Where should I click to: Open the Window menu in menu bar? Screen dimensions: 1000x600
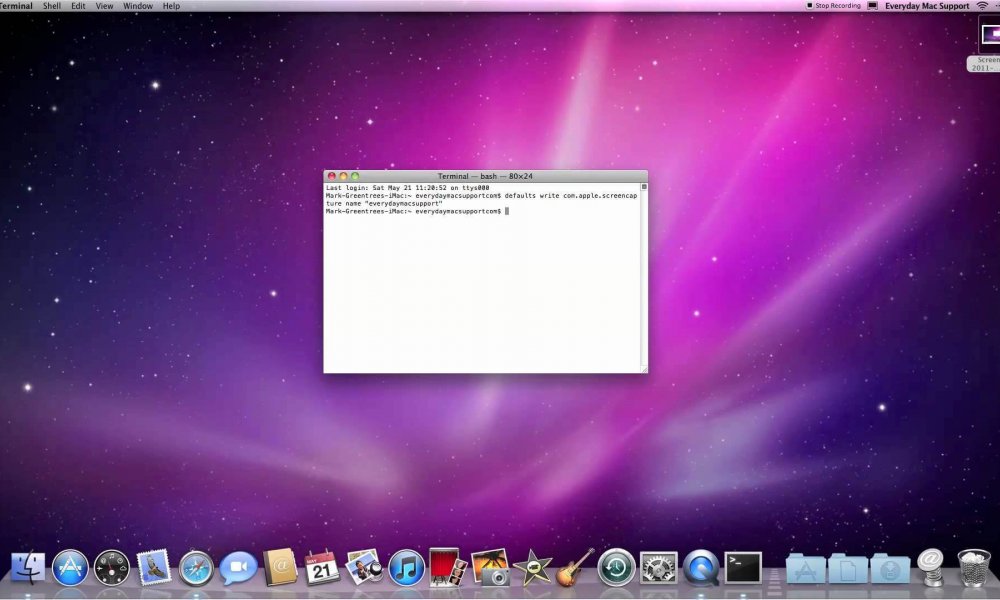(138, 6)
